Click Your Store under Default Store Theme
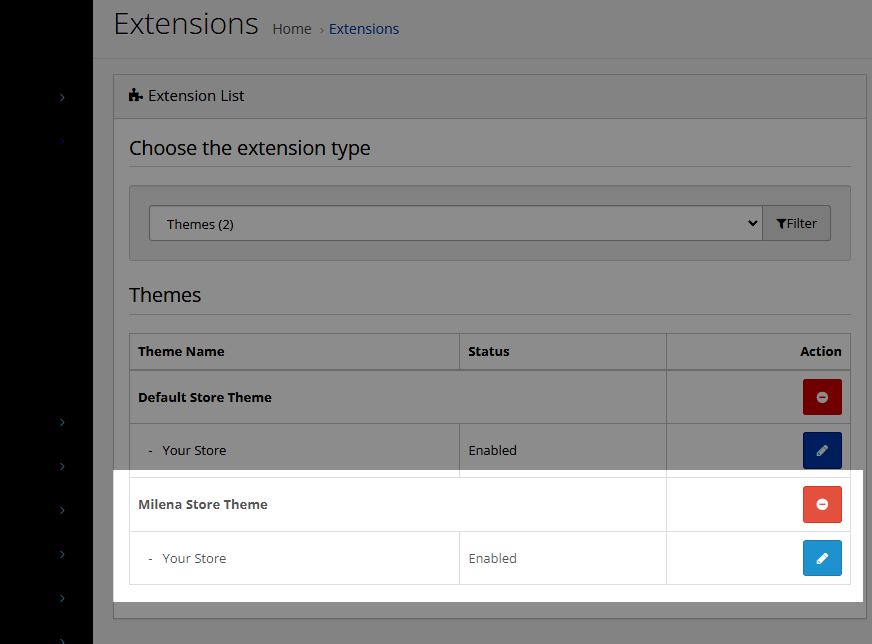 [194, 451]
